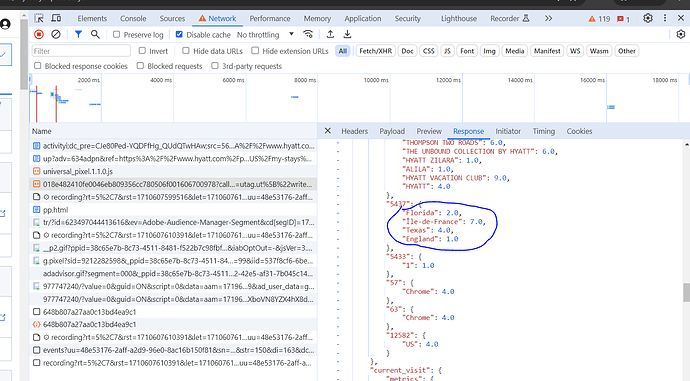Open DevTools settings gear at top

648,18
